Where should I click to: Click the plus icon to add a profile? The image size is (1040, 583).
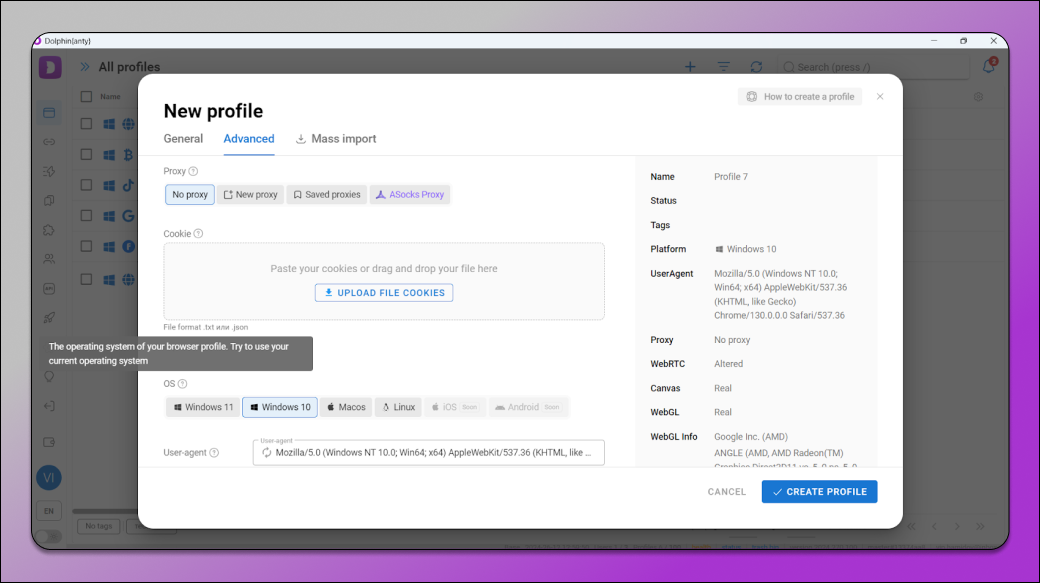(690, 67)
